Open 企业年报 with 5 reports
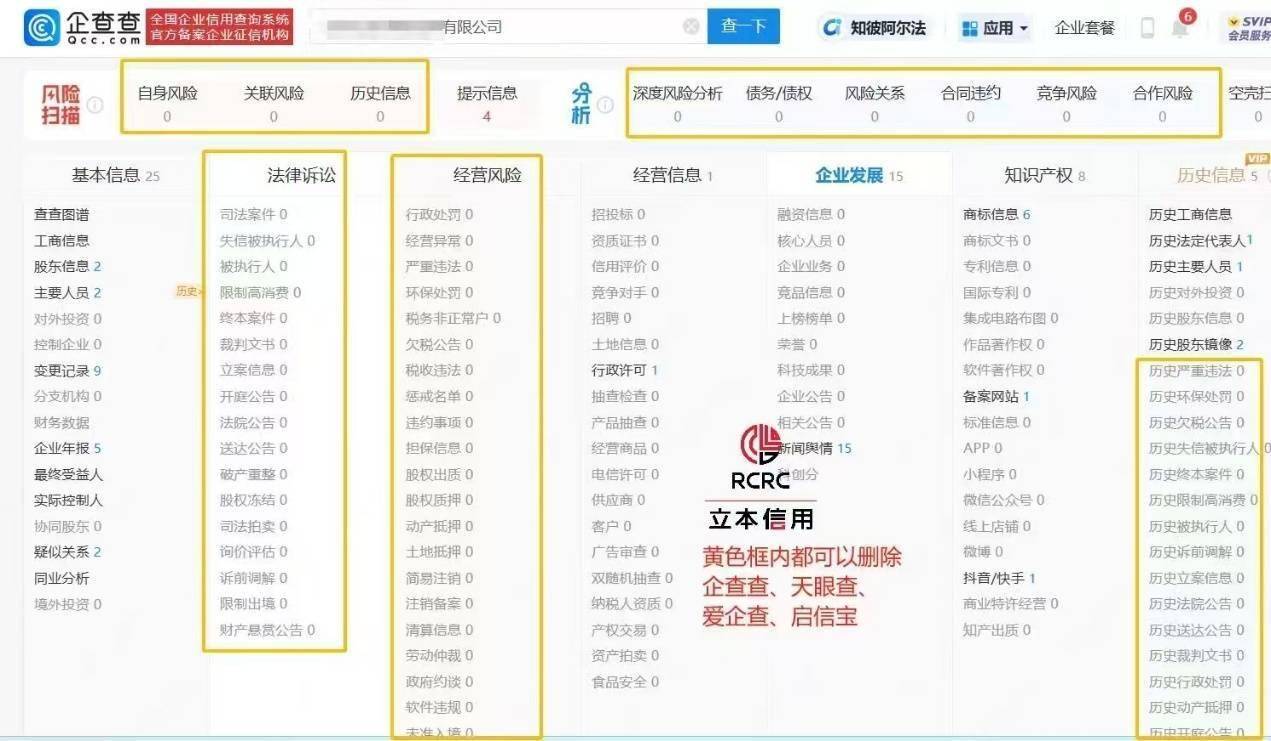The width and height of the screenshot is (1271, 741). 67,448
